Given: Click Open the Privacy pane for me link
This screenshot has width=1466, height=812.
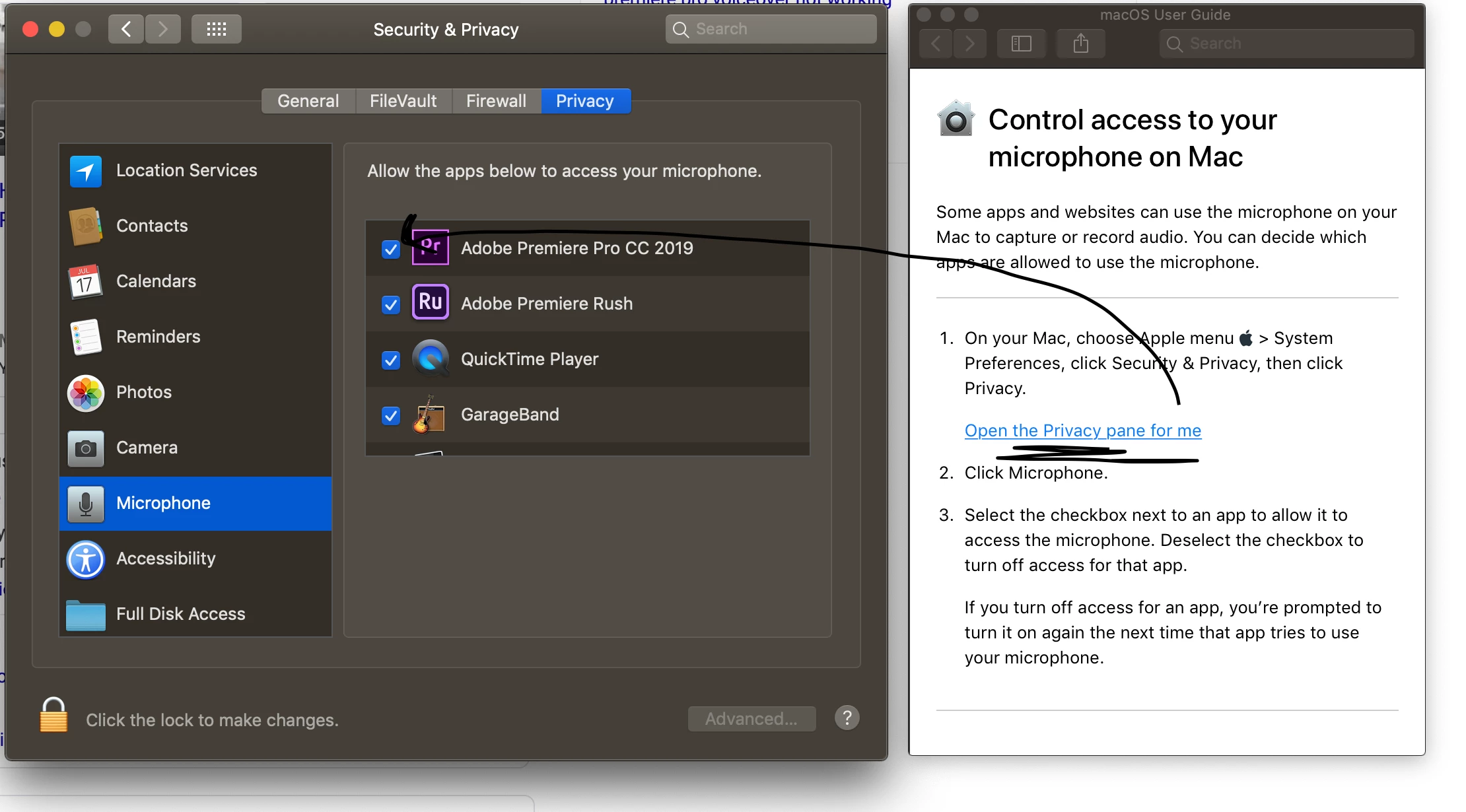Looking at the screenshot, I should (x=1082, y=431).
